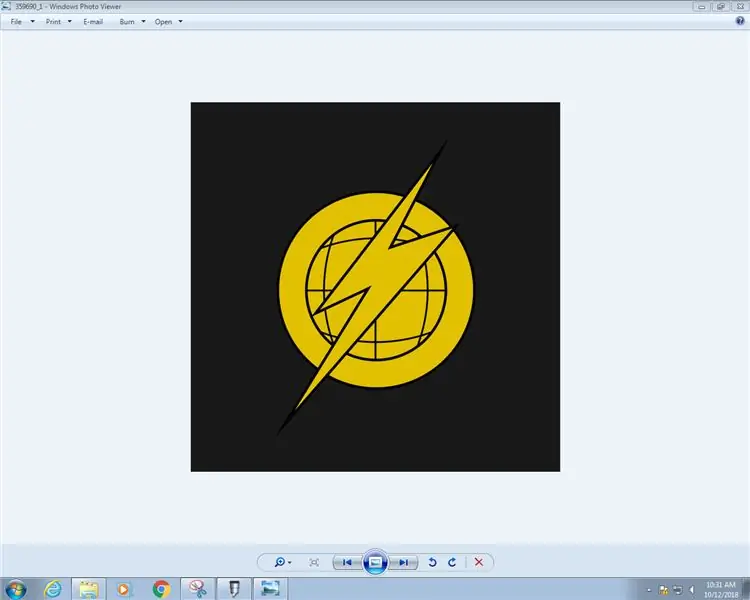This screenshot has width=750, height=600.
Task: Rotate the photo clockwise
Action: coord(452,562)
